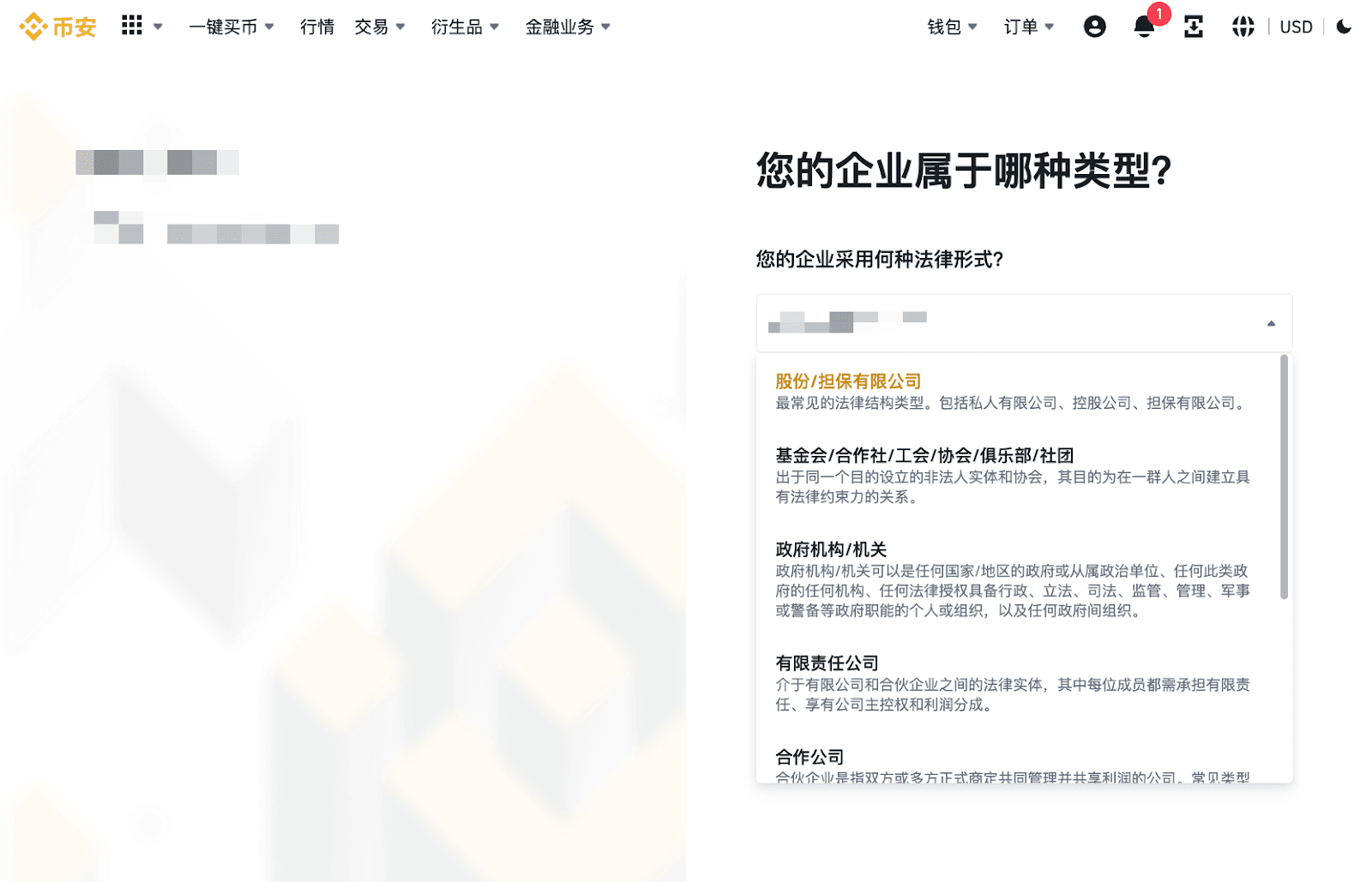Screen dimensions: 1372x882
Task: Select USD currency setting
Action: coord(1295,27)
